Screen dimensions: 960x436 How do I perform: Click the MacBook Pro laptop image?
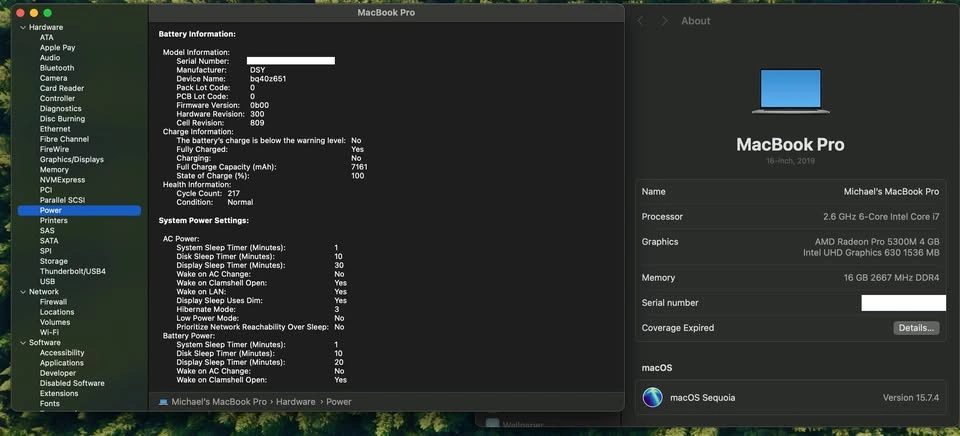[x=790, y=91]
